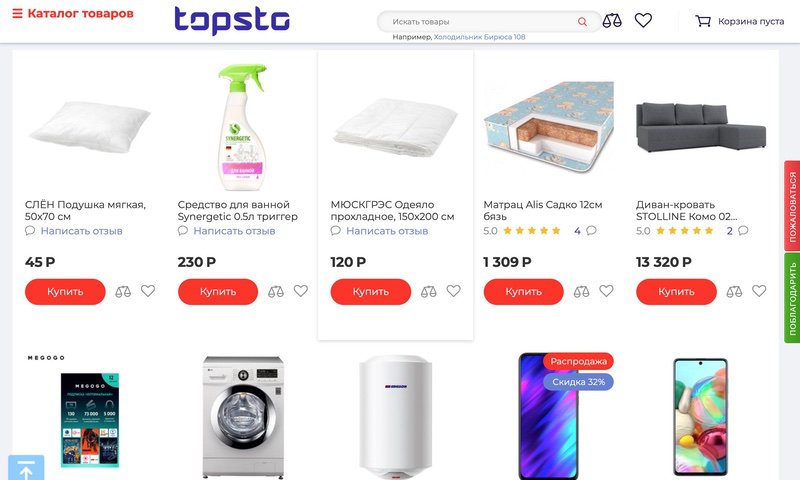Expand the Каталог товаров hamburger menu
Screen dimensions: 800x480
click(17, 13)
